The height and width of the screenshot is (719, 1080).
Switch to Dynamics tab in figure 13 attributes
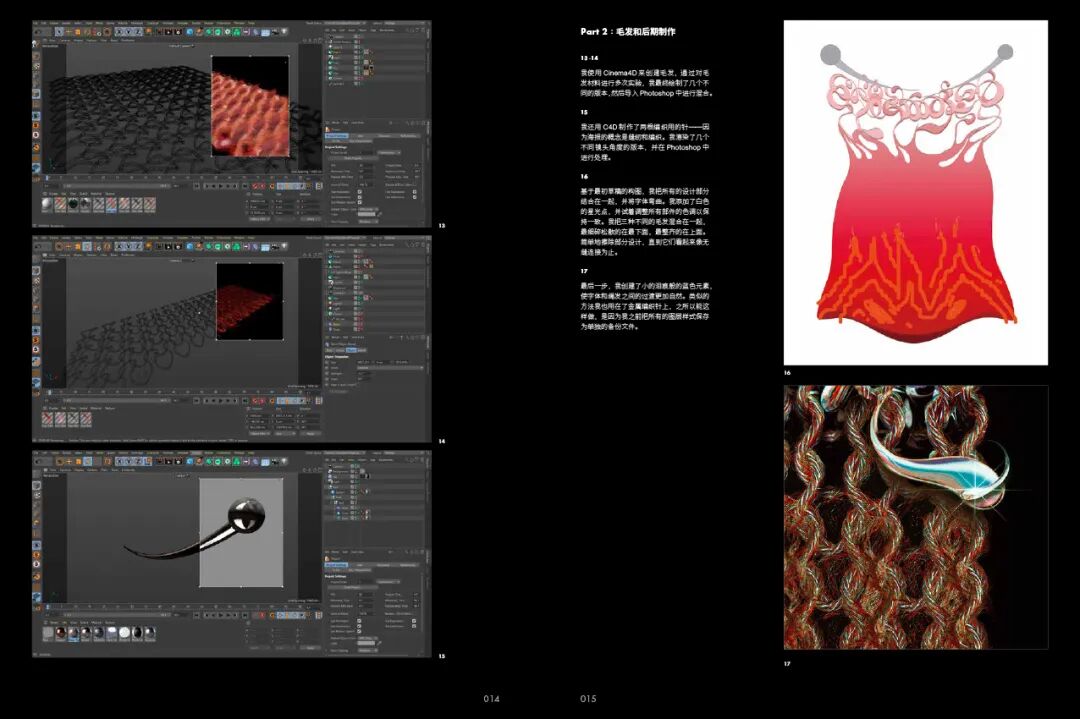click(x=384, y=136)
